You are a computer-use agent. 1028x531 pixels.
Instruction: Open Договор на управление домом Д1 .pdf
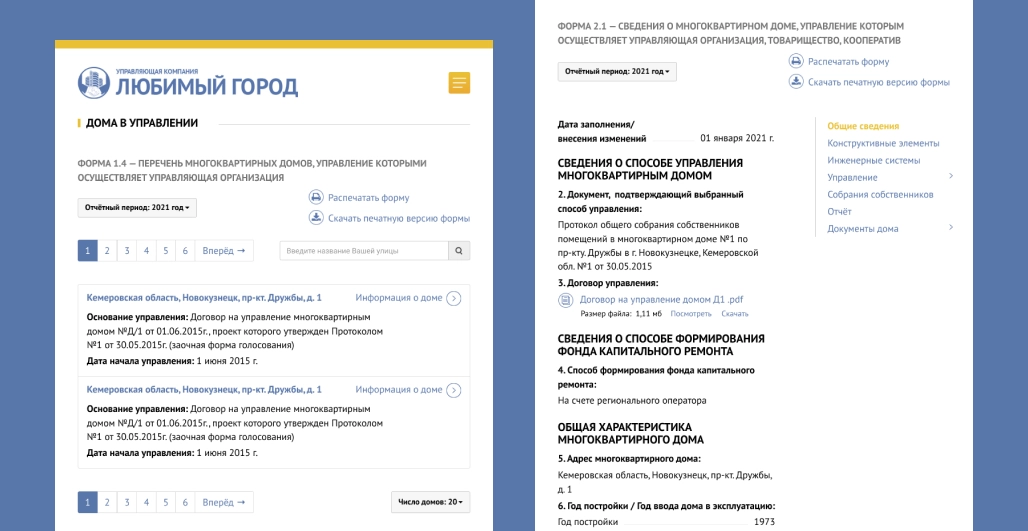point(661,299)
